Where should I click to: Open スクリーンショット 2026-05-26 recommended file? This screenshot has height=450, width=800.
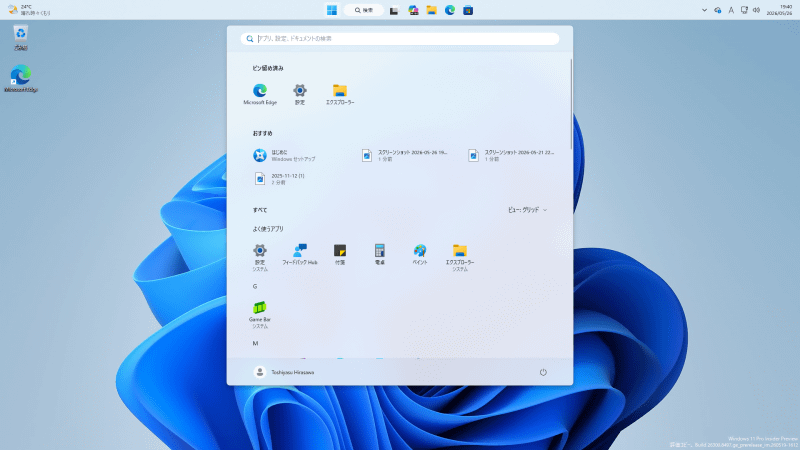tap(405, 155)
